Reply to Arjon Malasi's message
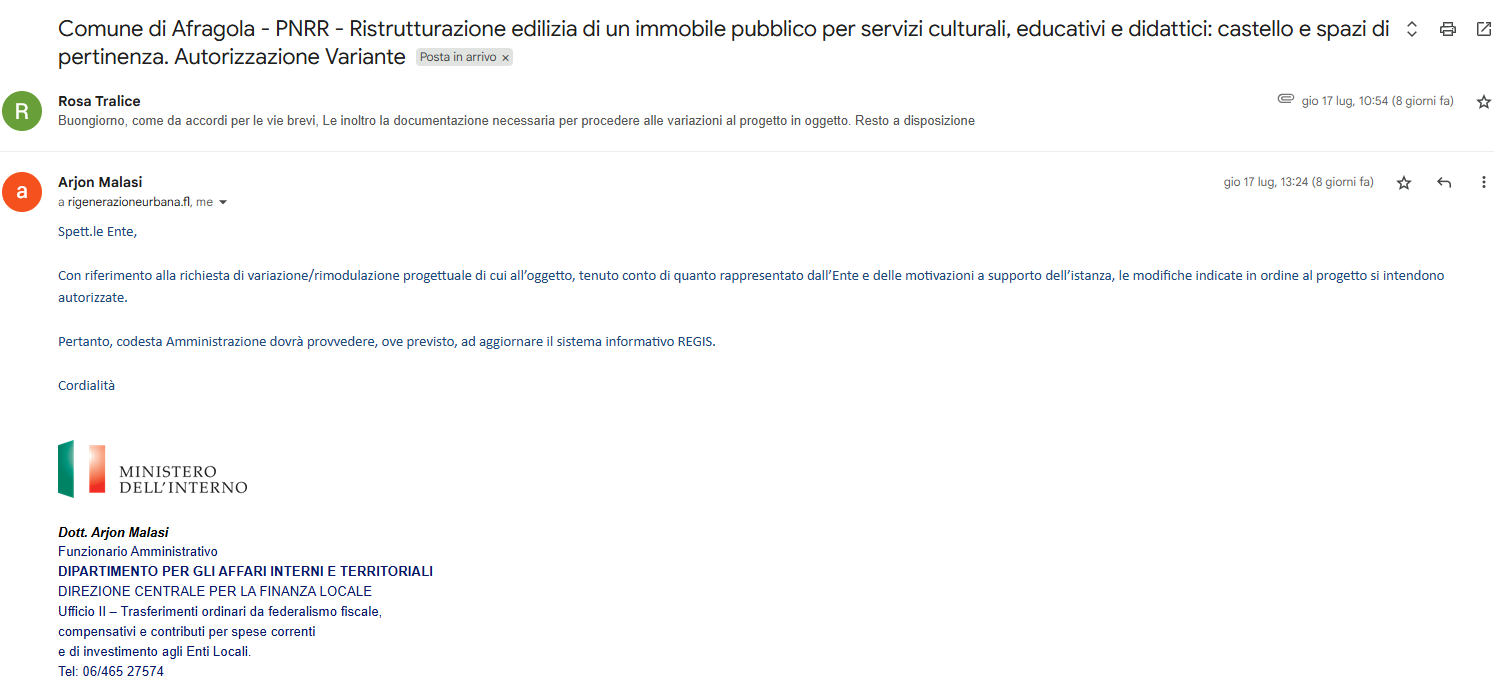The width and height of the screenshot is (1503, 696). coord(1443,183)
